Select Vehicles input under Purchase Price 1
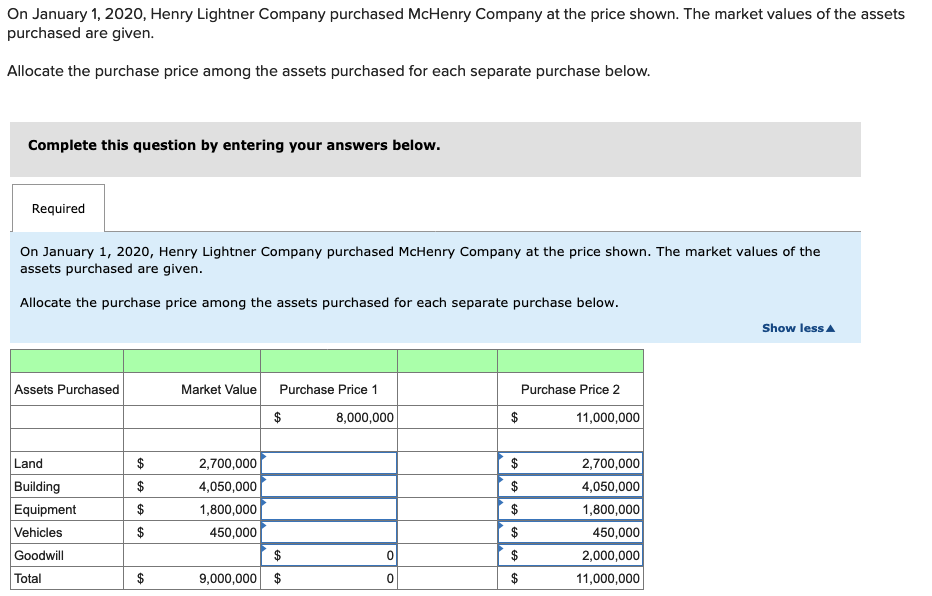 click(329, 532)
